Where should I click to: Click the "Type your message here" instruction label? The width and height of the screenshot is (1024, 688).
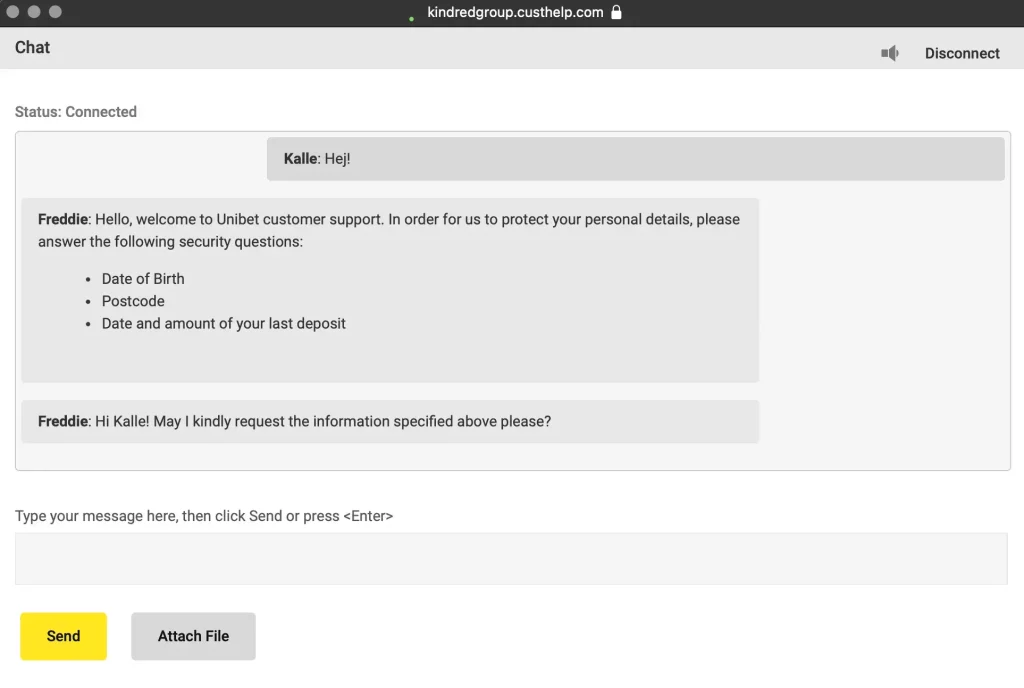(x=204, y=516)
